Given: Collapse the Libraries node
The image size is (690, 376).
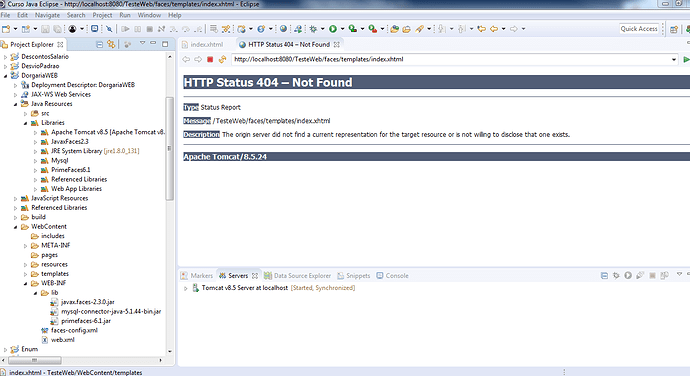Looking at the screenshot, I should click(x=25, y=123).
